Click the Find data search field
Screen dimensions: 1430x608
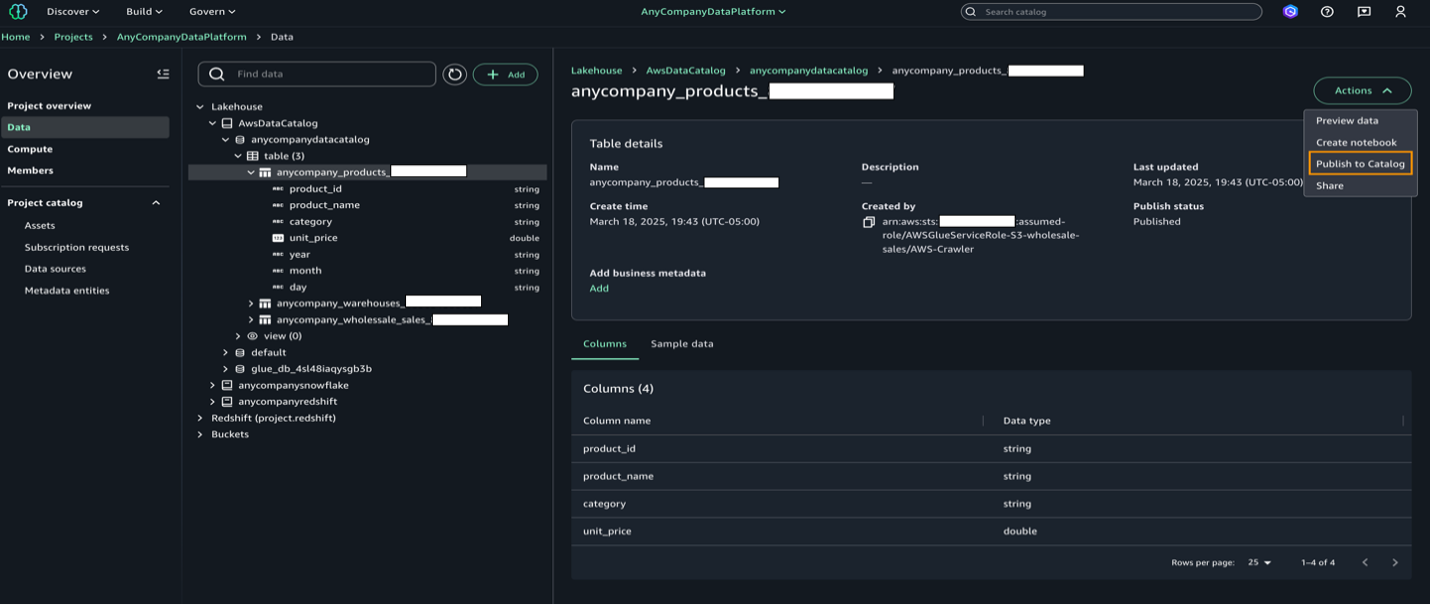click(x=330, y=75)
